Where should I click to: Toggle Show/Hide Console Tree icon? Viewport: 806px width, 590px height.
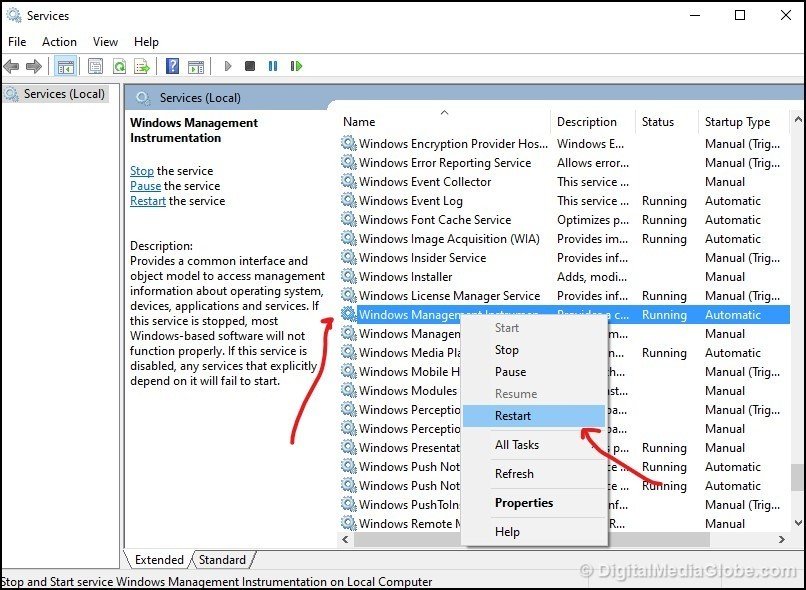[x=66, y=66]
